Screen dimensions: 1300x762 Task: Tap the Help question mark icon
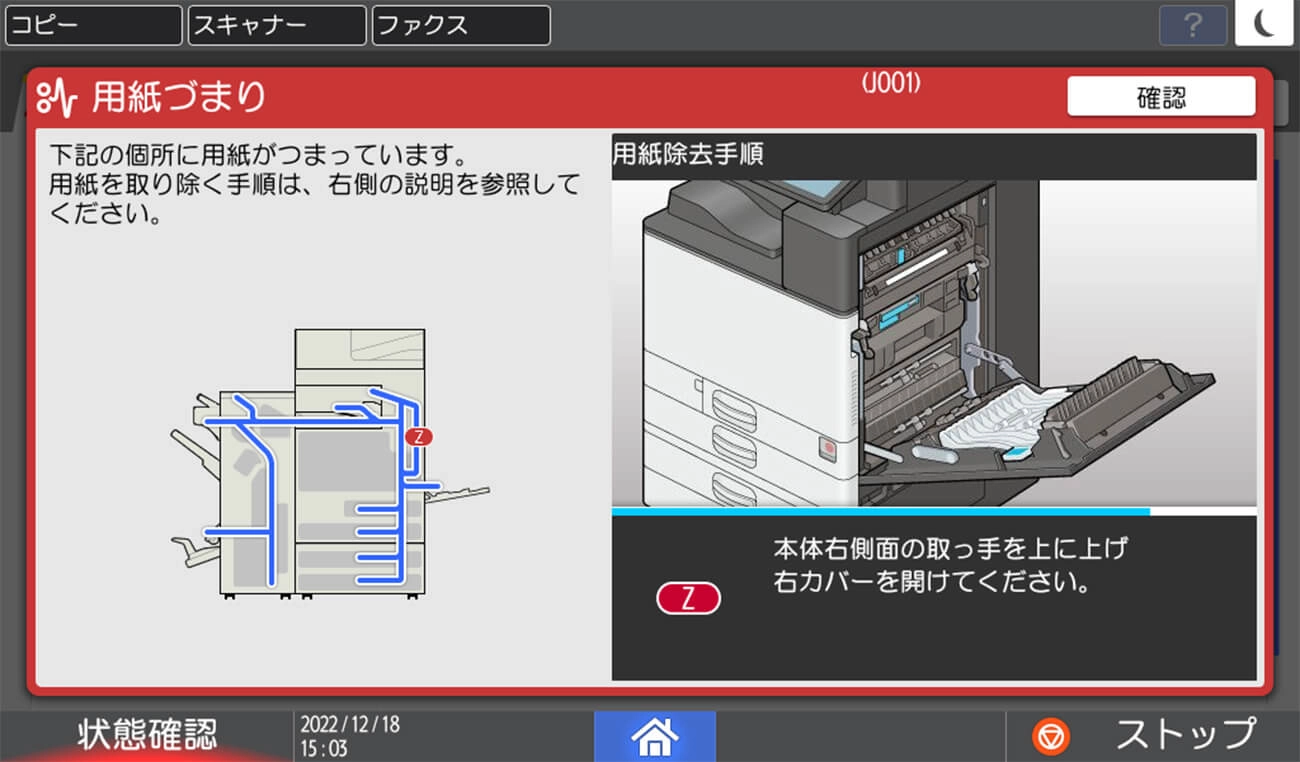pyautogui.click(x=1192, y=26)
